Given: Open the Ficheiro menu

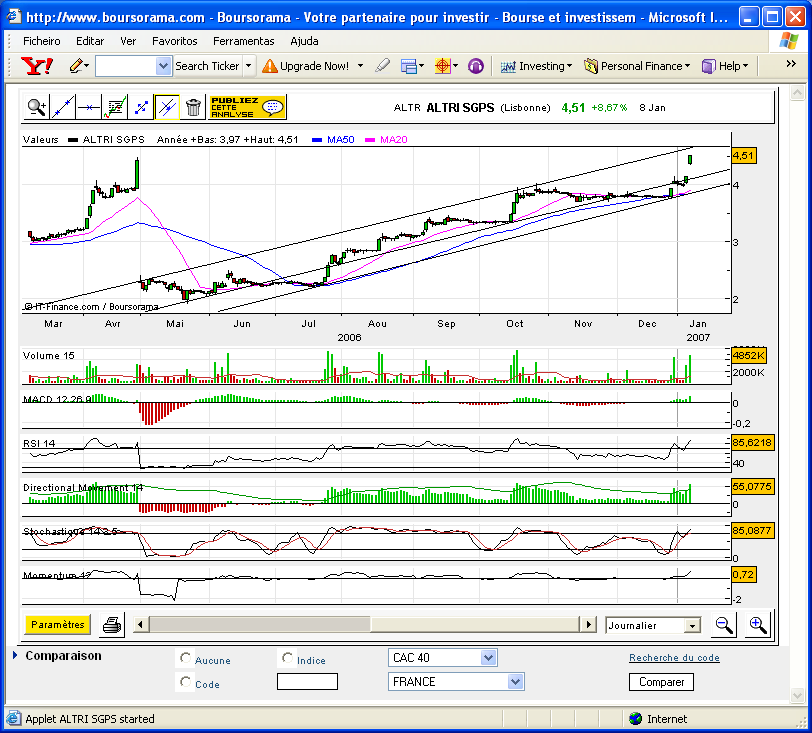Looking at the screenshot, I should (41, 41).
